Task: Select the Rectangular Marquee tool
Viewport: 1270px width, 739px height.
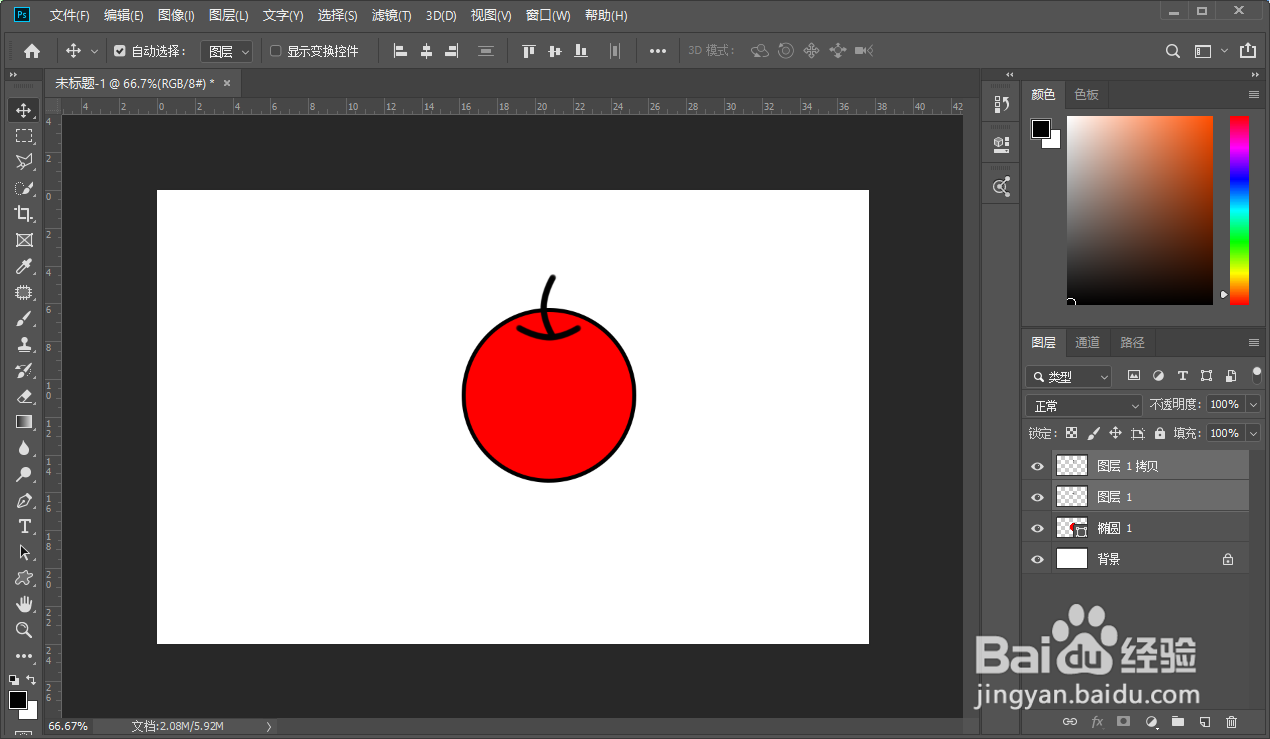Action: (x=24, y=135)
